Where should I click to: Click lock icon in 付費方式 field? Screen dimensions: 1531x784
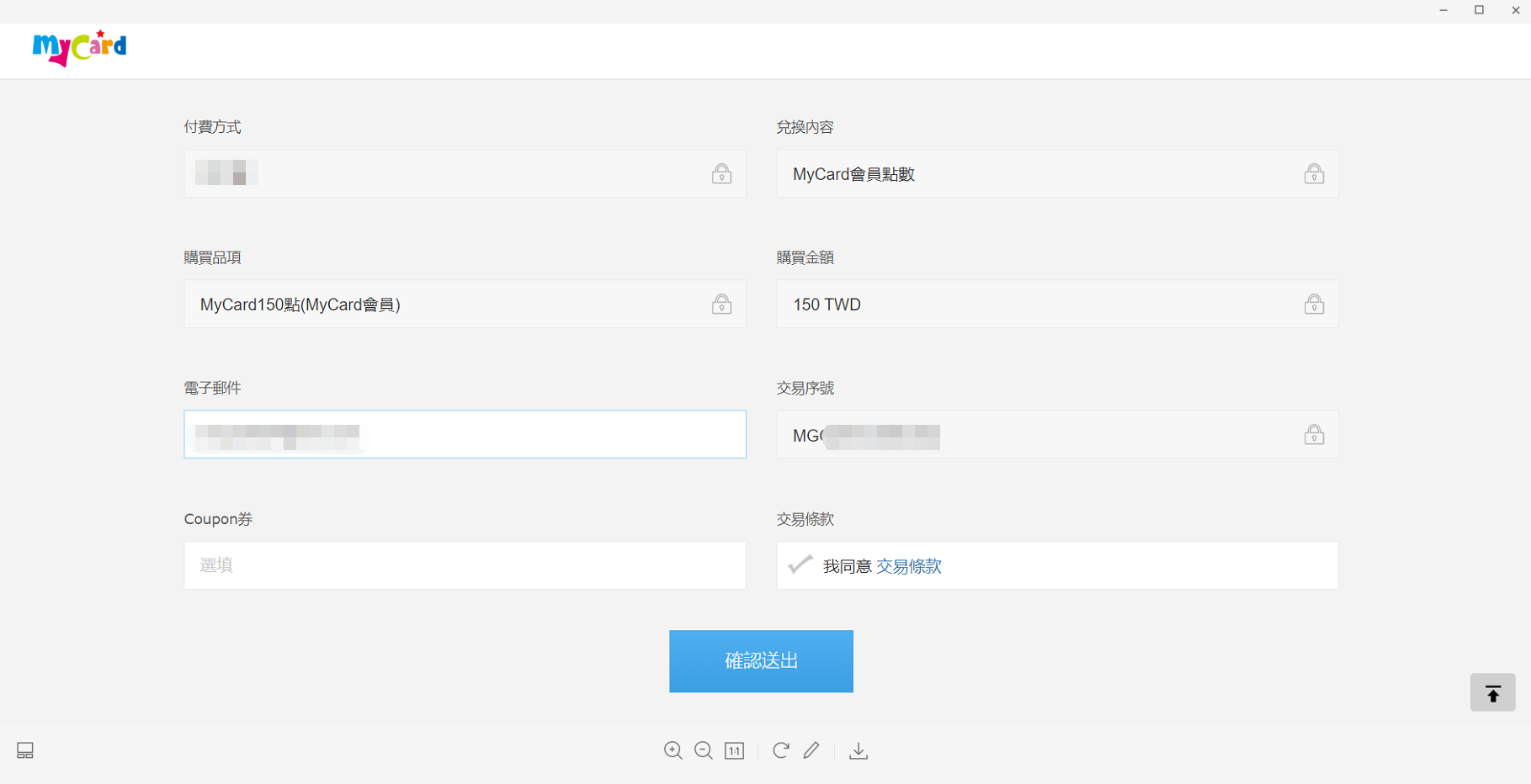point(721,173)
